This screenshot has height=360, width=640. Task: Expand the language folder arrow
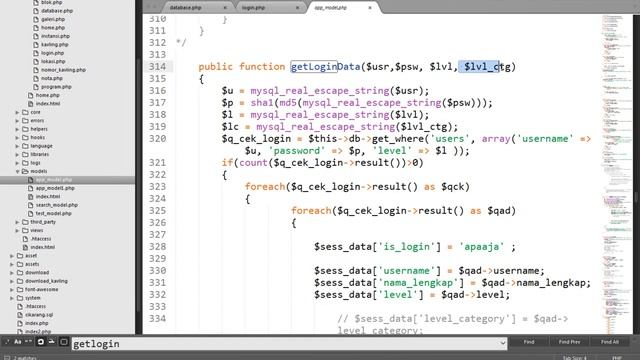click(17, 146)
